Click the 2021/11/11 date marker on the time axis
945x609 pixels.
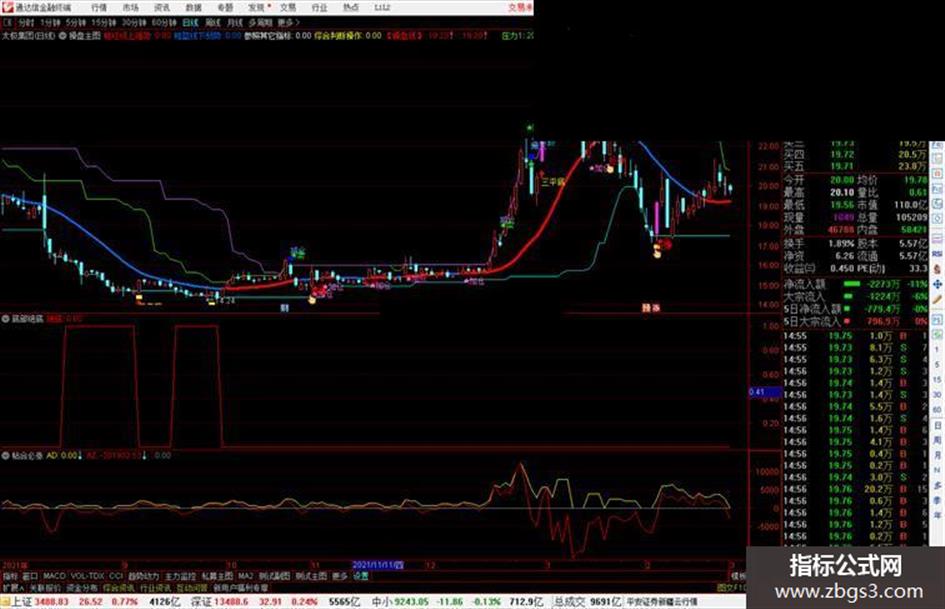[378, 565]
